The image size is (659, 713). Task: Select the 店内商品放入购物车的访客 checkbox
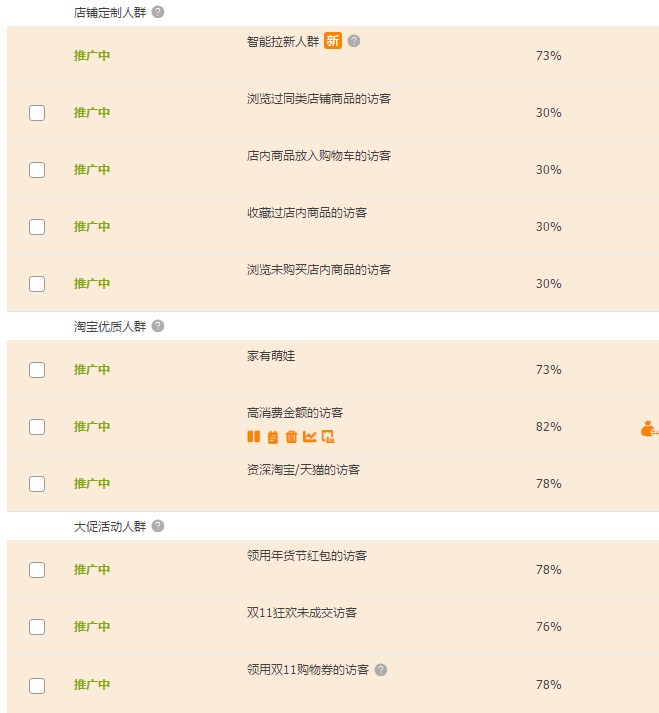(37, 170)
